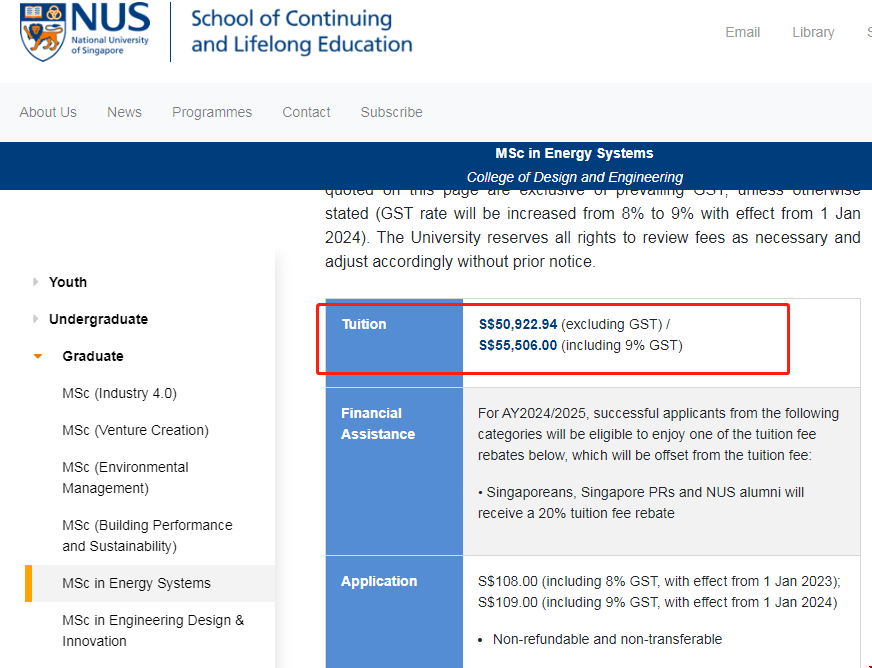The image size is (872, 668).
Task: Open the Programmes menu
Action: pyautogui.click(x=212, y=112)
